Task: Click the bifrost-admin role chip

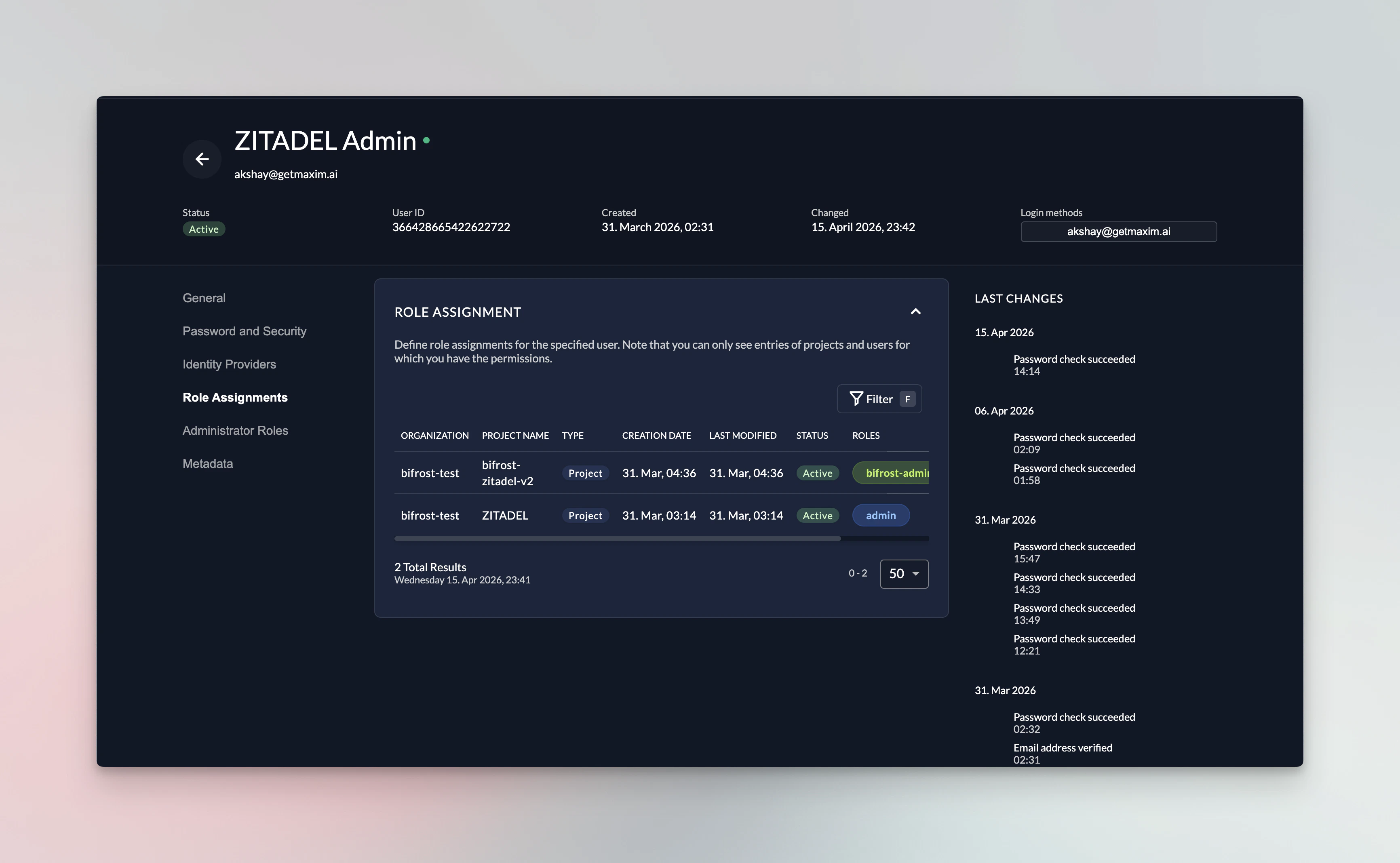Action: [x=891, y=473]
